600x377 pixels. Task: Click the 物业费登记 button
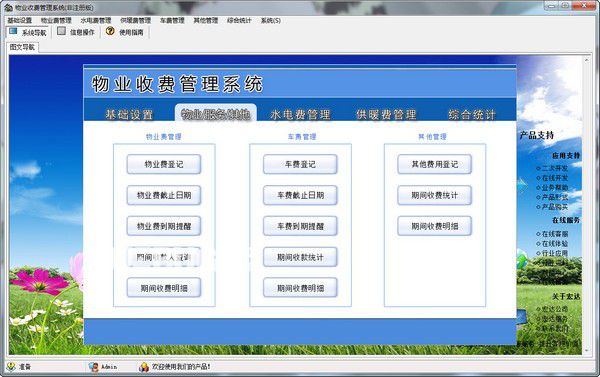pyautogui.click(x=164, y=164)
